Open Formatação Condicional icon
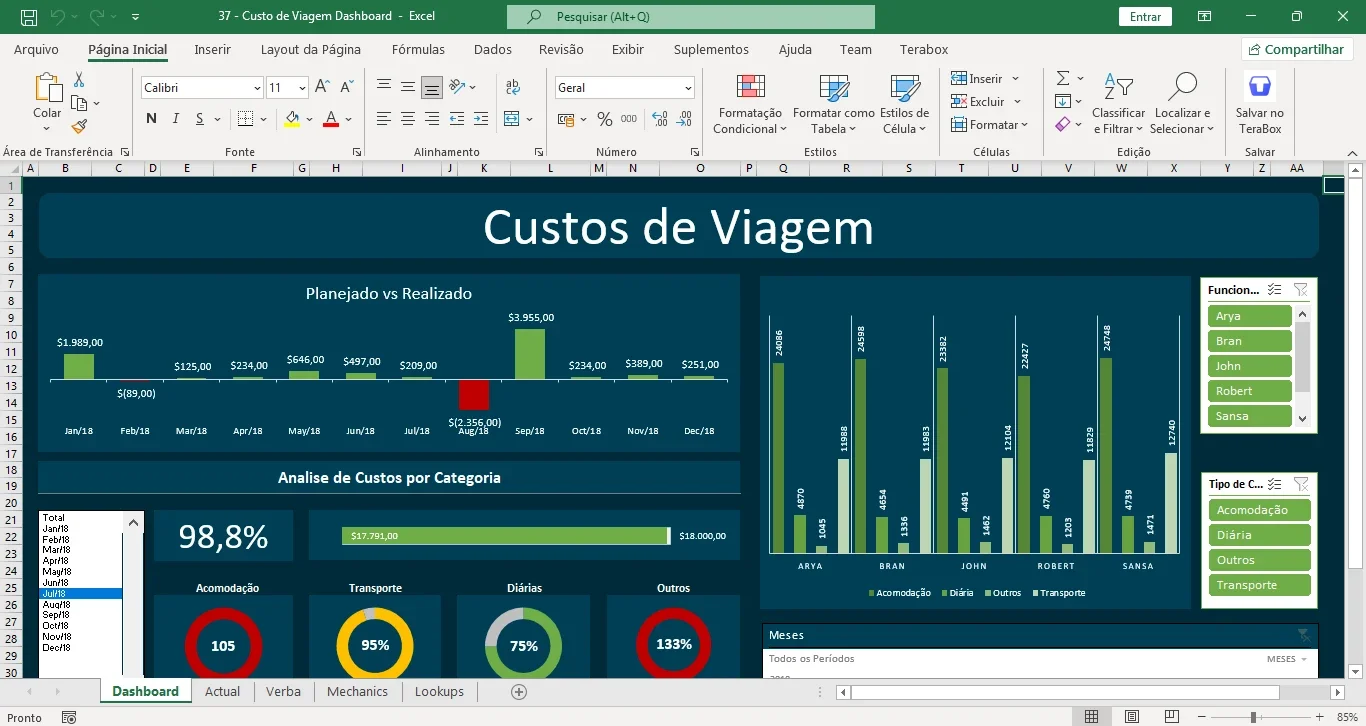The width and height of the screenshot is (1366, 726). (x=750, y=87)
